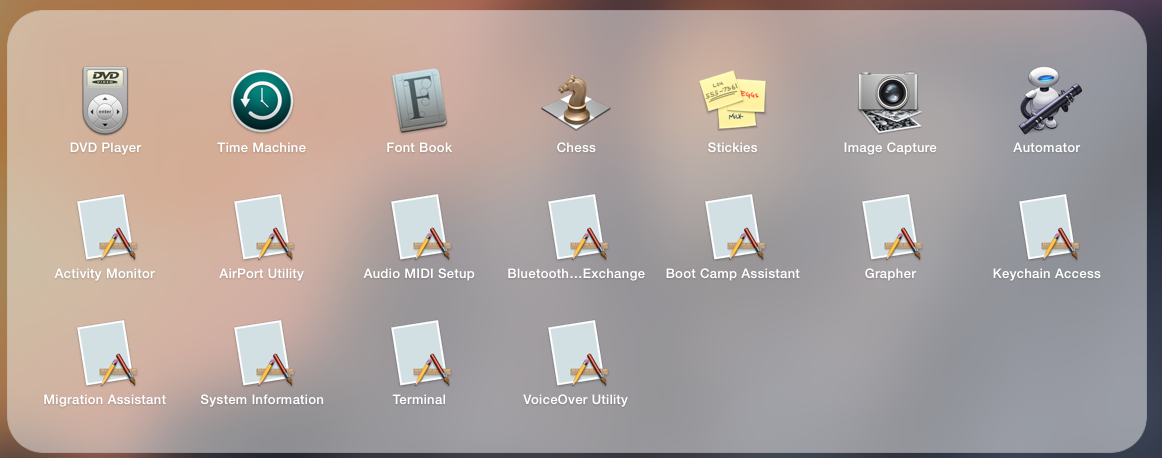This screenshot has width=1162, height=458.
Task: Open the Terminal app icon
Action: click(421, 353)
